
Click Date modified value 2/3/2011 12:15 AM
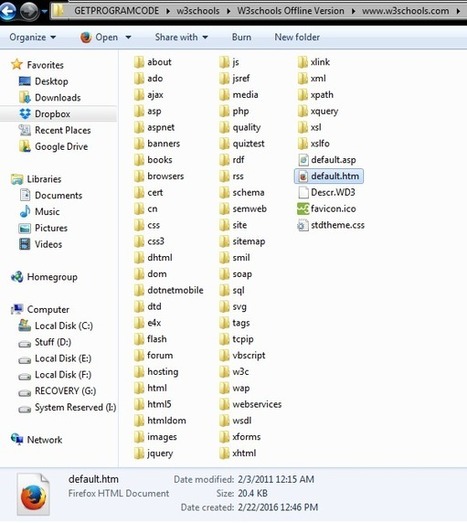coord(276,479)
